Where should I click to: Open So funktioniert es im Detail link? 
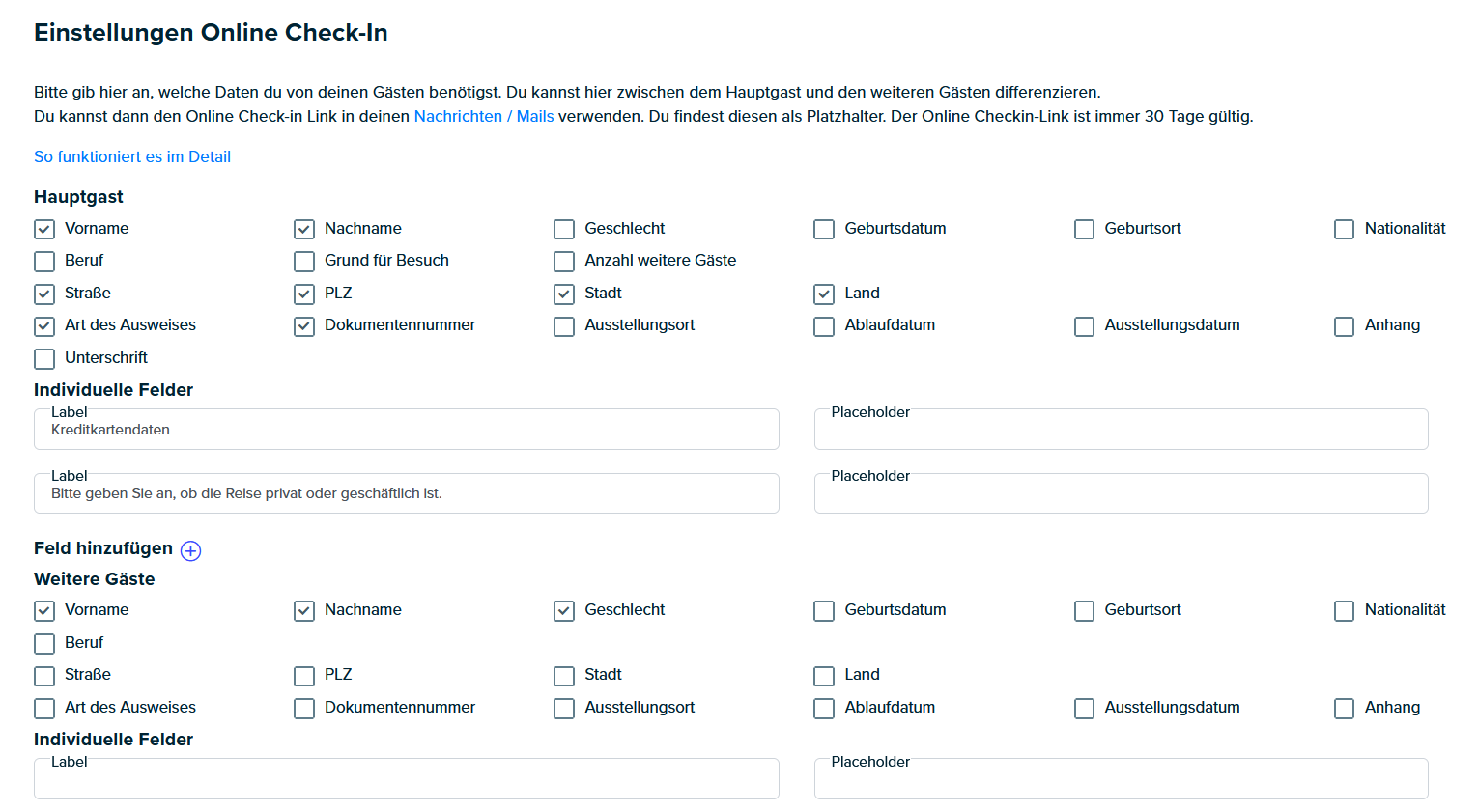coord(132,156)
